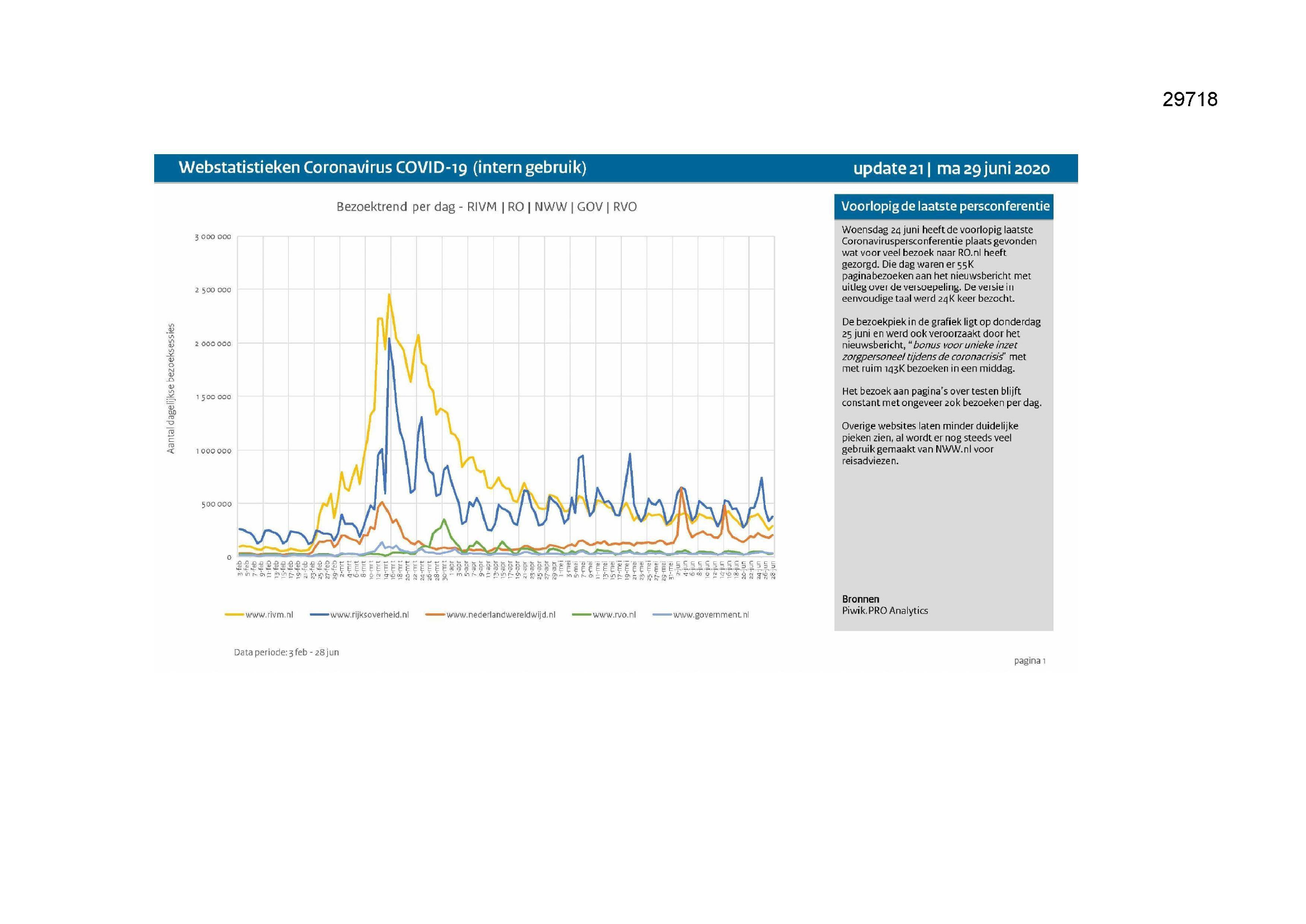
Task: Click the blue rijksoverheid.nl peak near 2 000 000
Action: click(x=389, y=339)
